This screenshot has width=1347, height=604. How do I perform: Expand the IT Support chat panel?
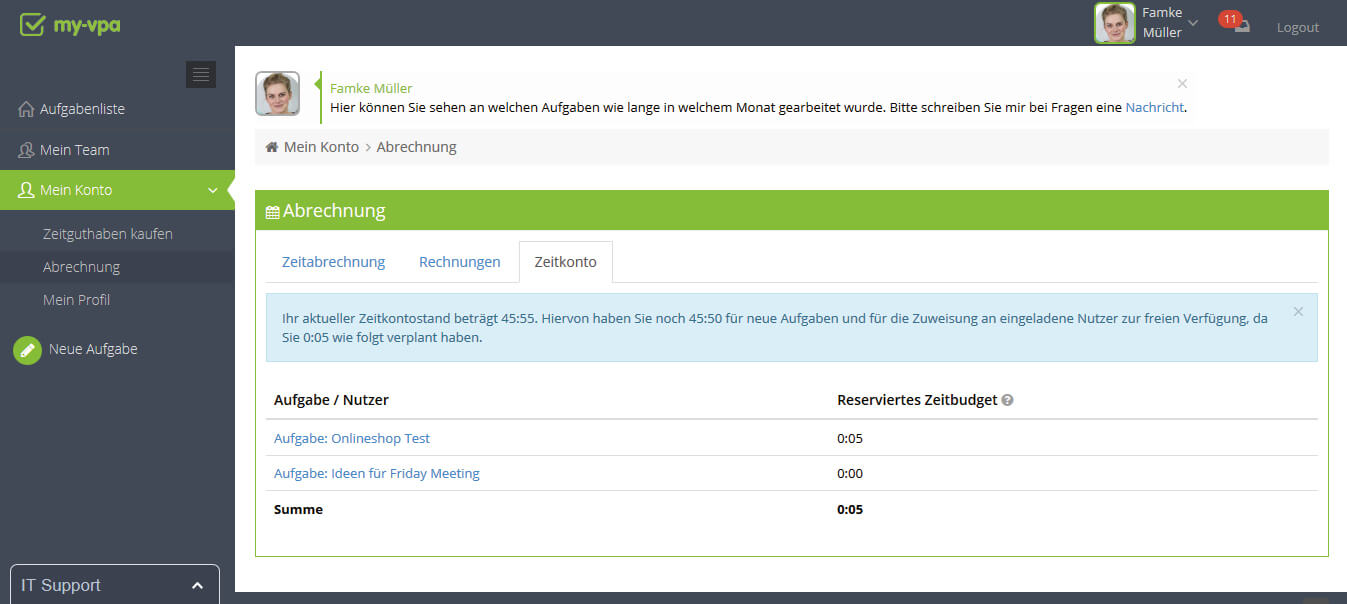tap(114, 585)
